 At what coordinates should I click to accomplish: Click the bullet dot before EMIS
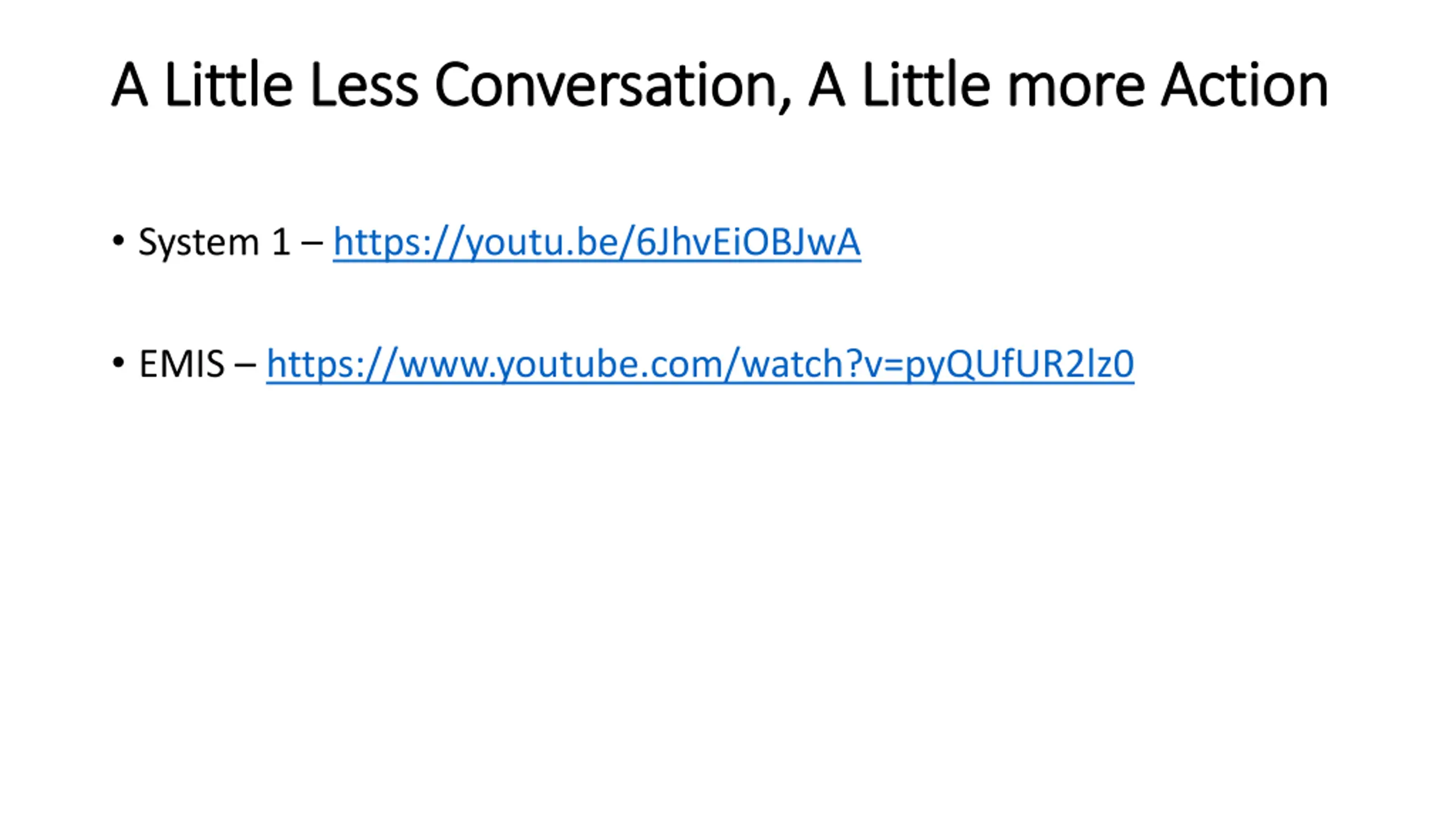(x=118, y=362)
